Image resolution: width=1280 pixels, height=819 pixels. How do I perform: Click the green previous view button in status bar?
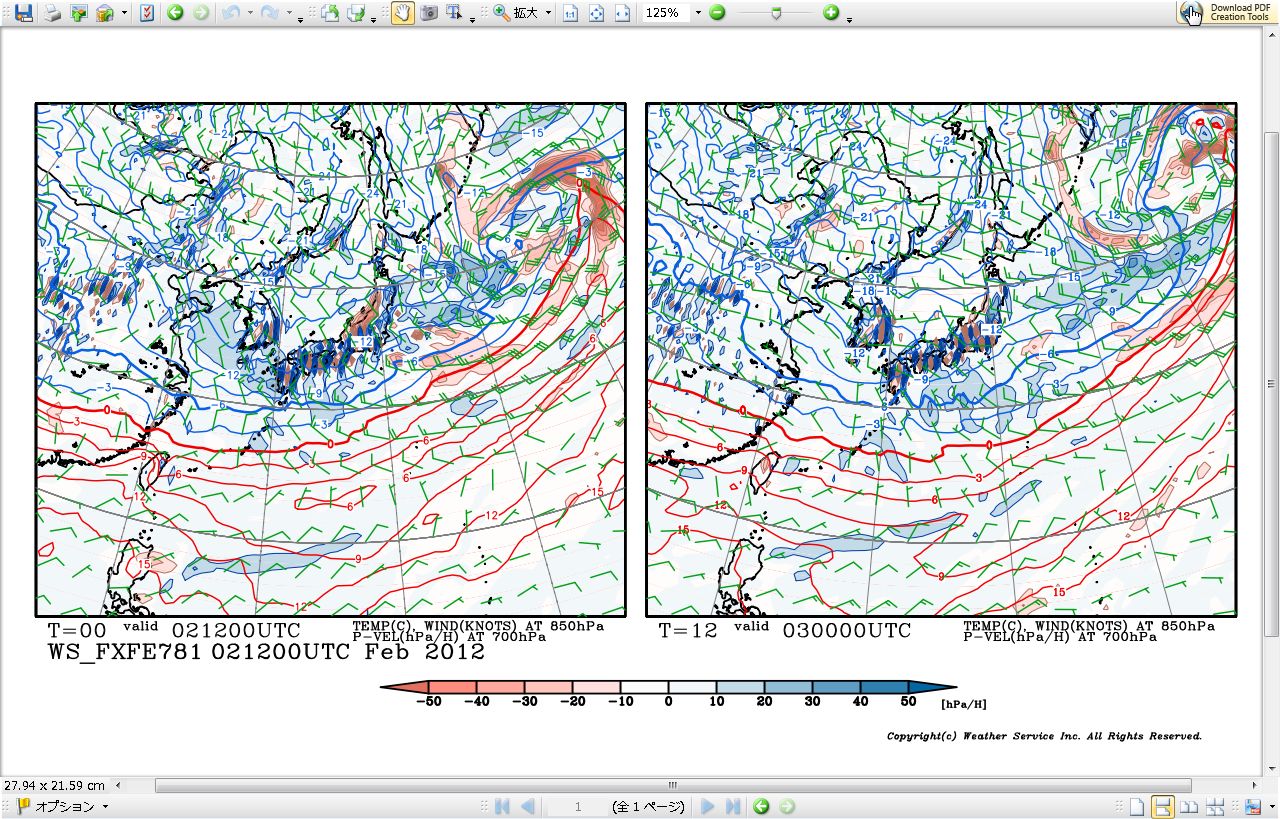pyautogui.click(x=762, y=807)
